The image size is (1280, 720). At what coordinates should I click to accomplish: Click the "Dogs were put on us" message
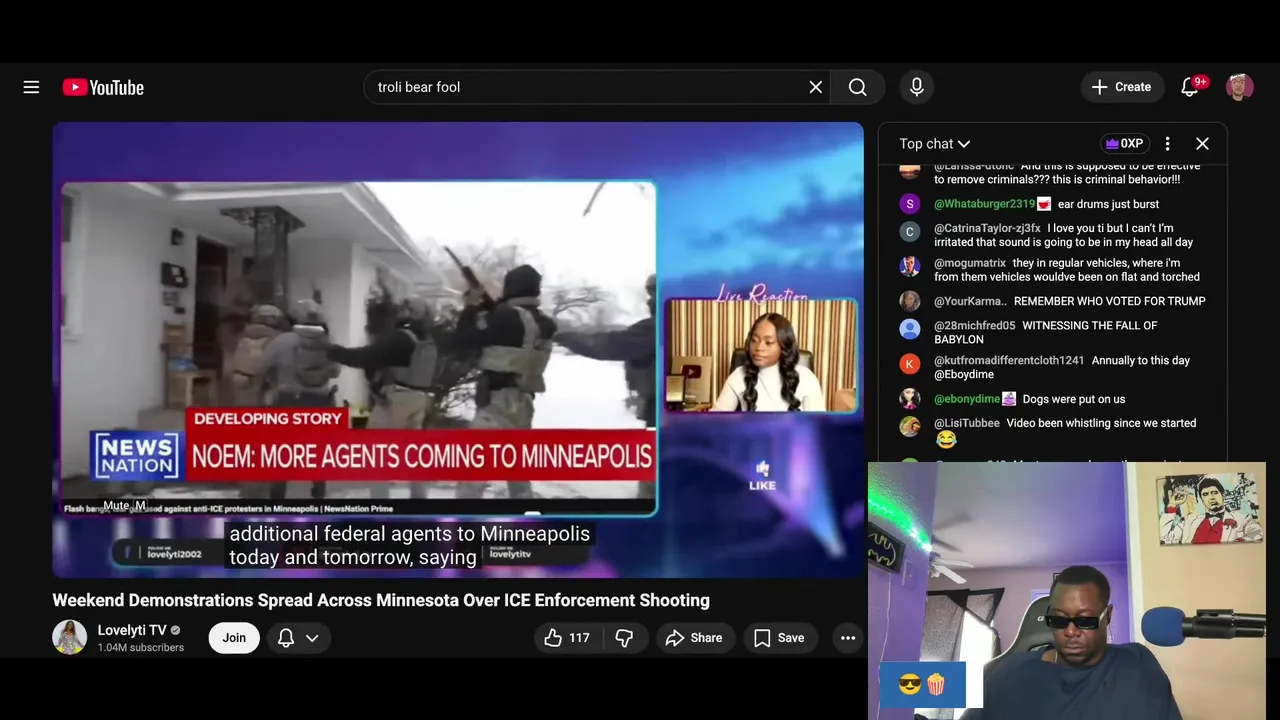[x=1074, y=399]
